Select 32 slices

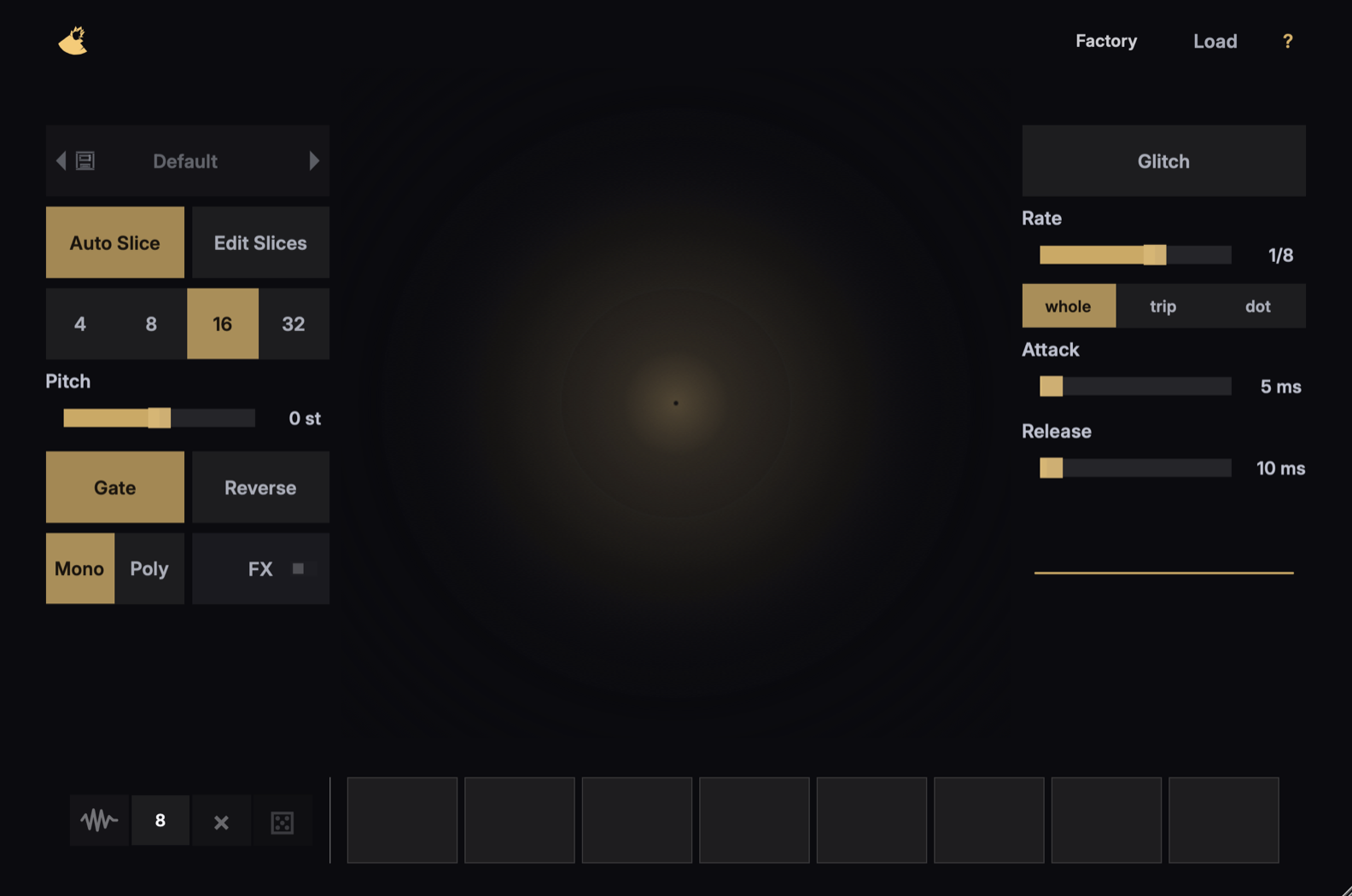pos(294,323)
